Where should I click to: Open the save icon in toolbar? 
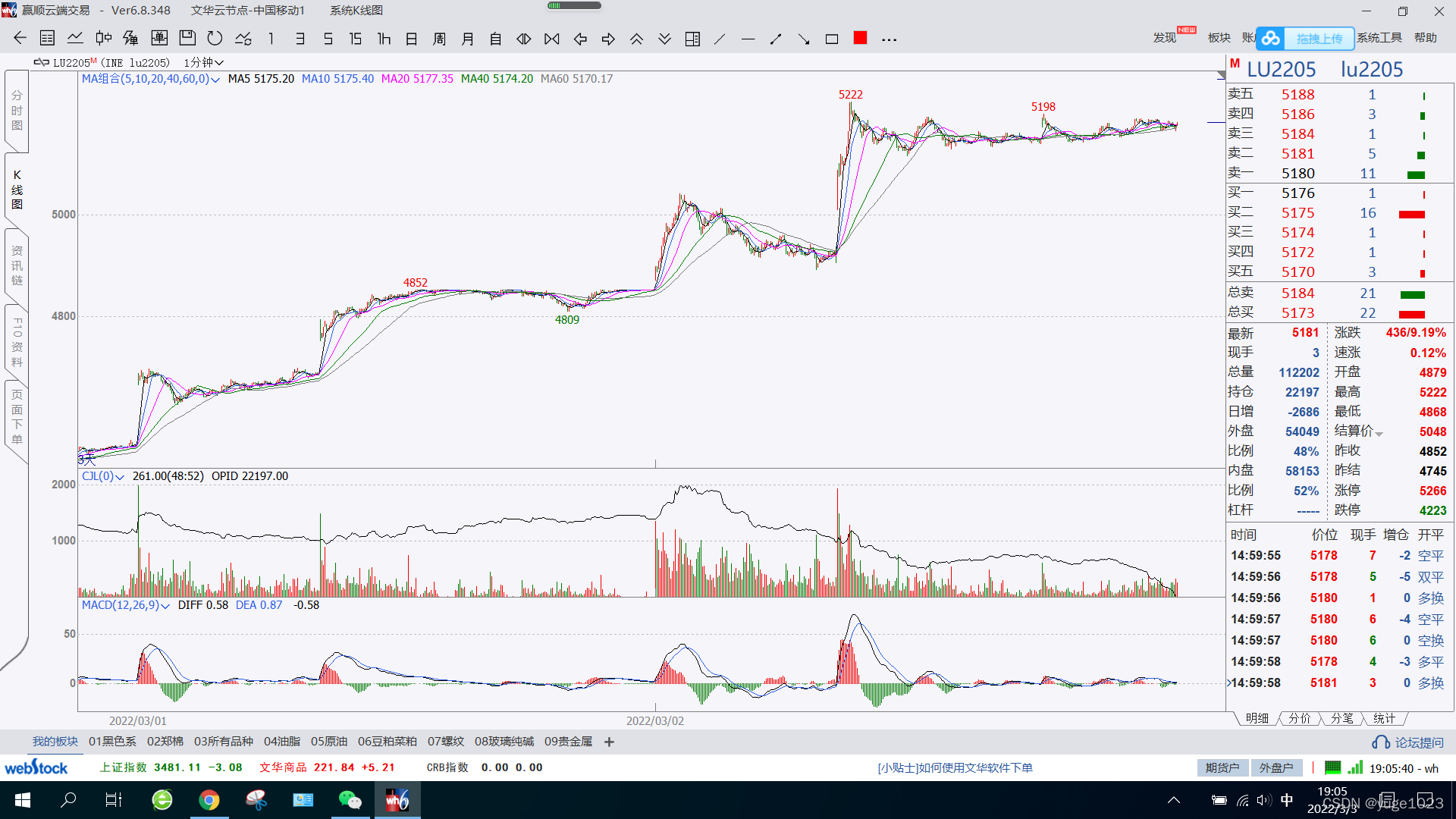[x=187, y=39]
